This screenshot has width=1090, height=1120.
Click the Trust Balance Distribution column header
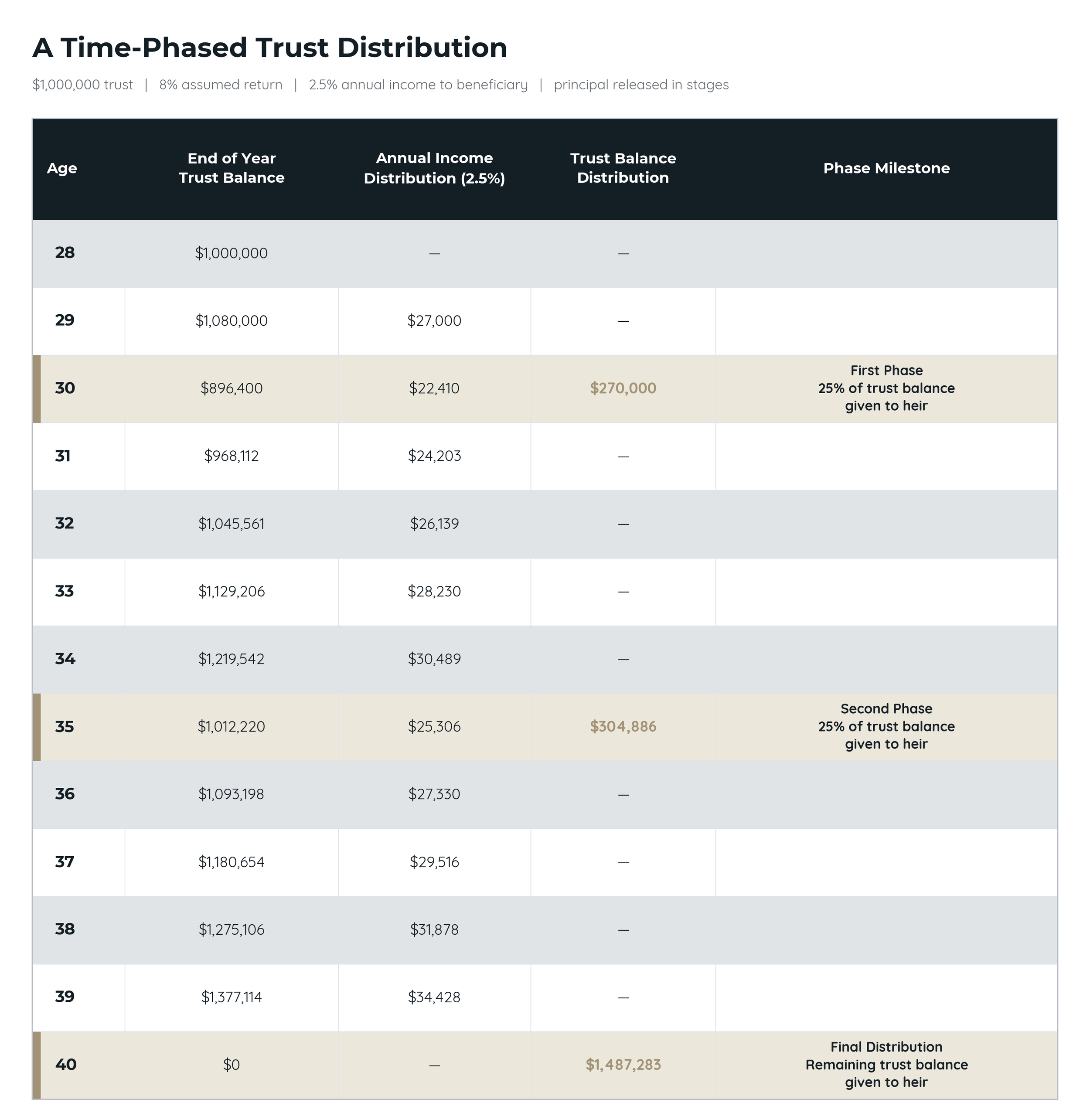point(623,168)
